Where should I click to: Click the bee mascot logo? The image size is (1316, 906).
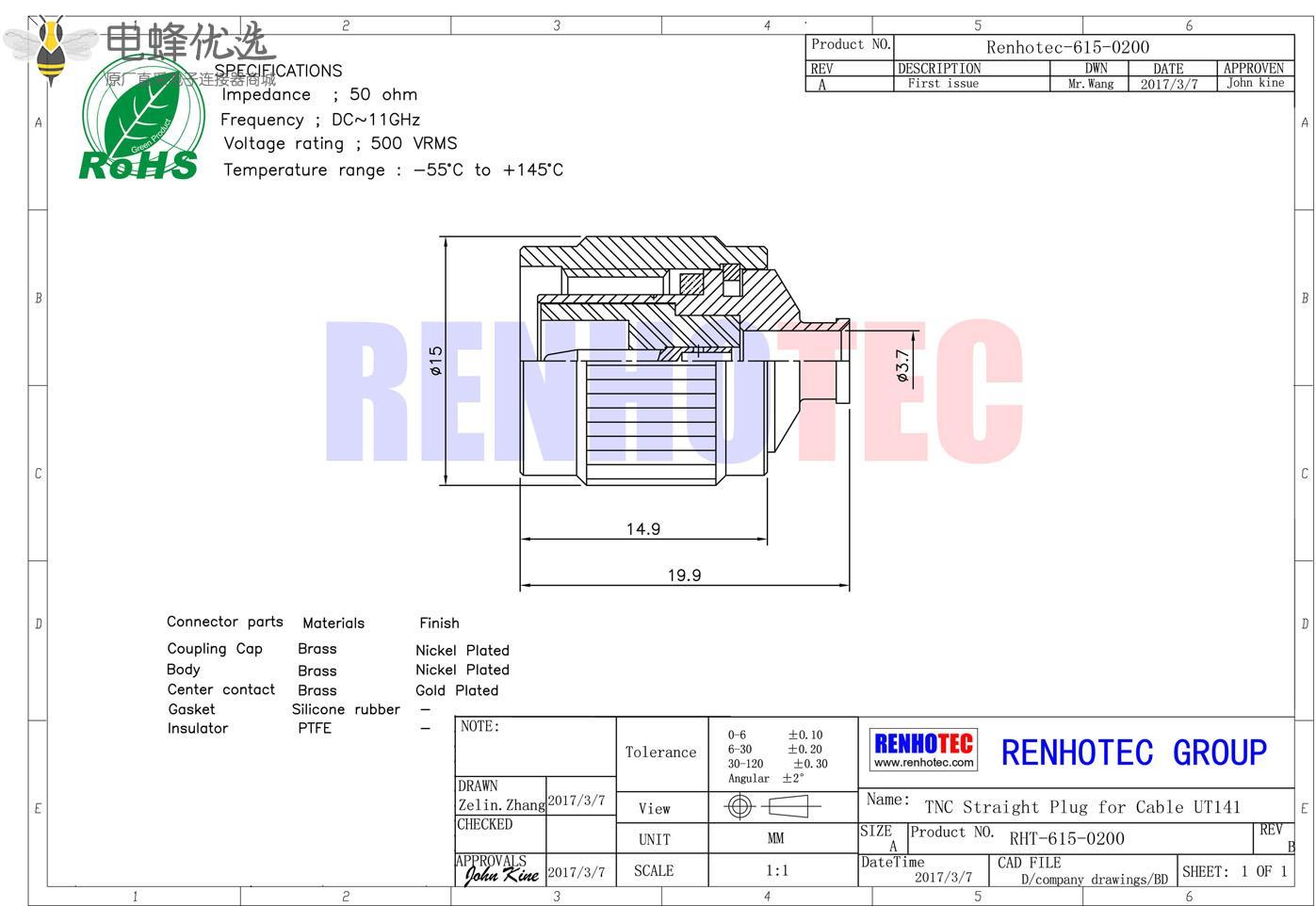coord(52,49)
